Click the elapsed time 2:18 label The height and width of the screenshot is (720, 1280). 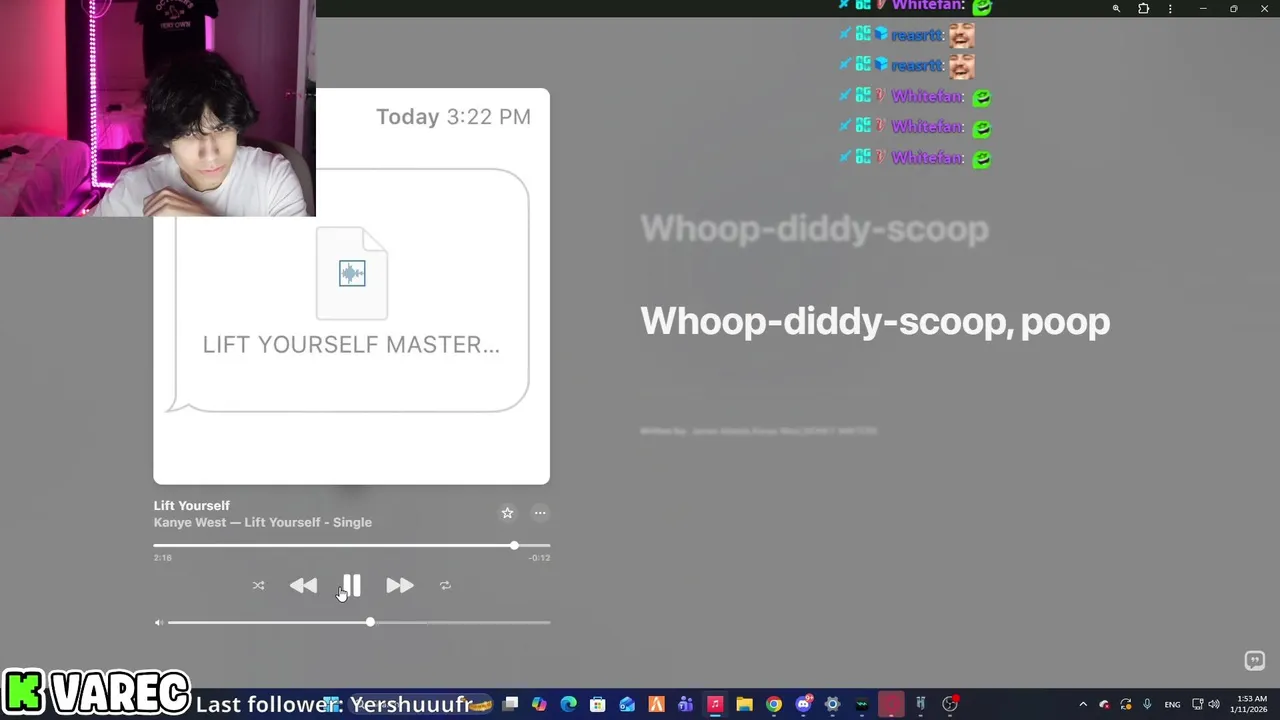[x=162, y=558]
